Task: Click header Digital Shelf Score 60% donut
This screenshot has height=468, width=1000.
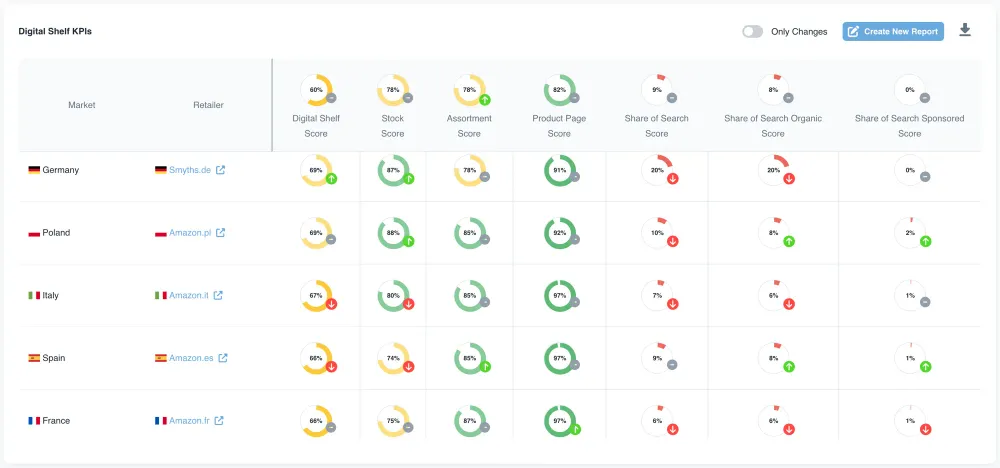Action: pos(316,90)
